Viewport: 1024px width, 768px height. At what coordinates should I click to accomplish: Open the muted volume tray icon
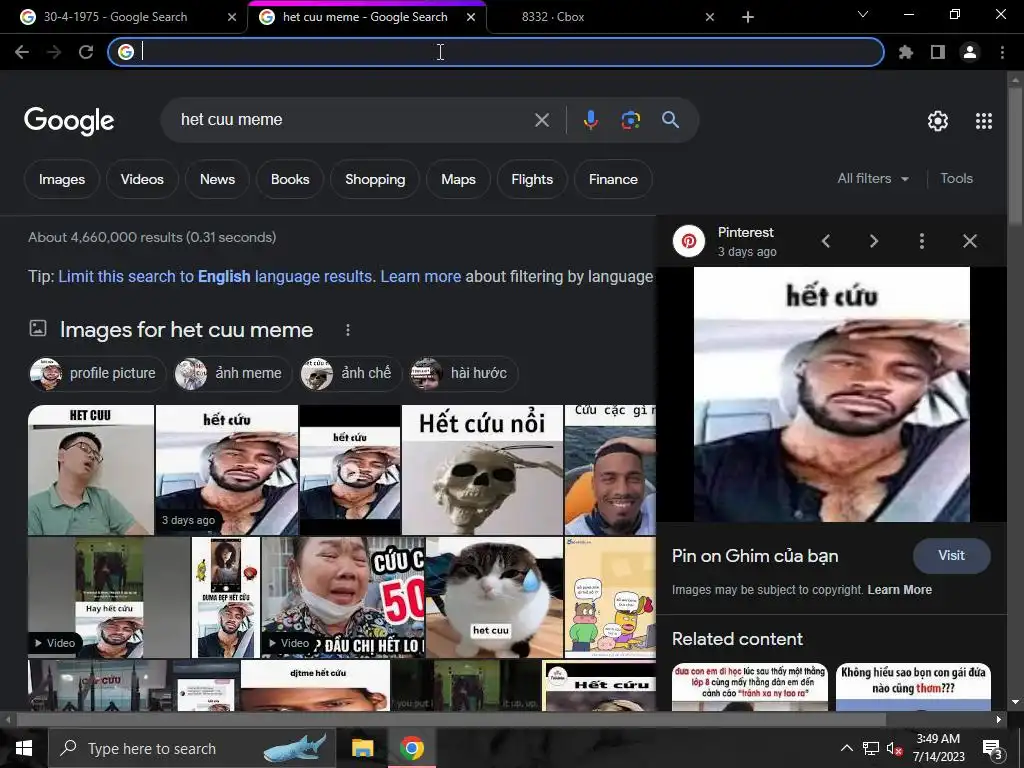[894, 748]
